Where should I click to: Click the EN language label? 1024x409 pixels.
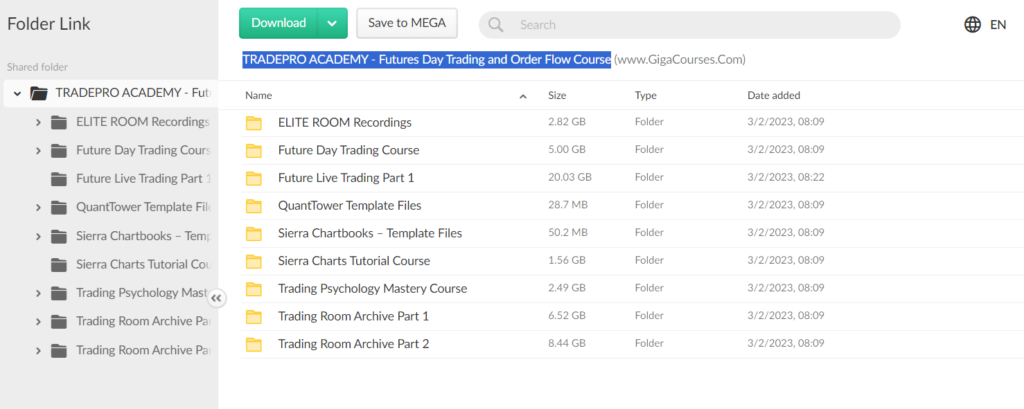(x=998, y=25)
